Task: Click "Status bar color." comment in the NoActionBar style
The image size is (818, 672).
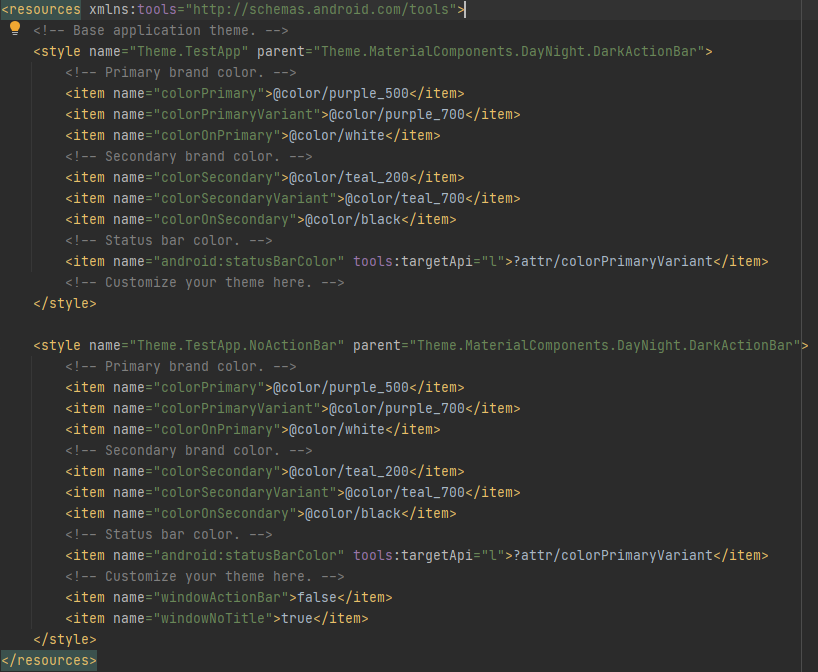Action: [x=169, y=535]
